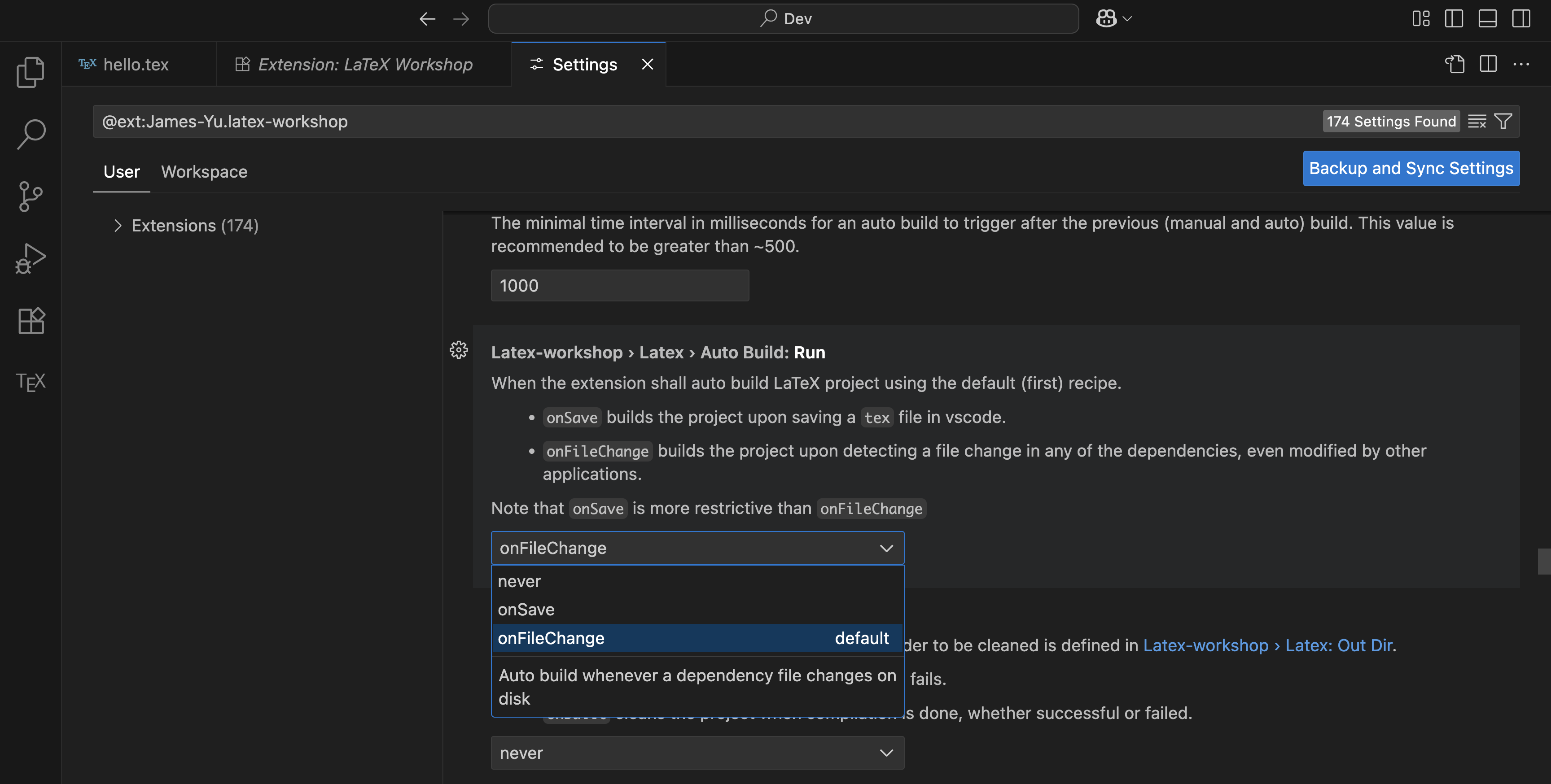Go forward with the right arrow

coord(460,19)
